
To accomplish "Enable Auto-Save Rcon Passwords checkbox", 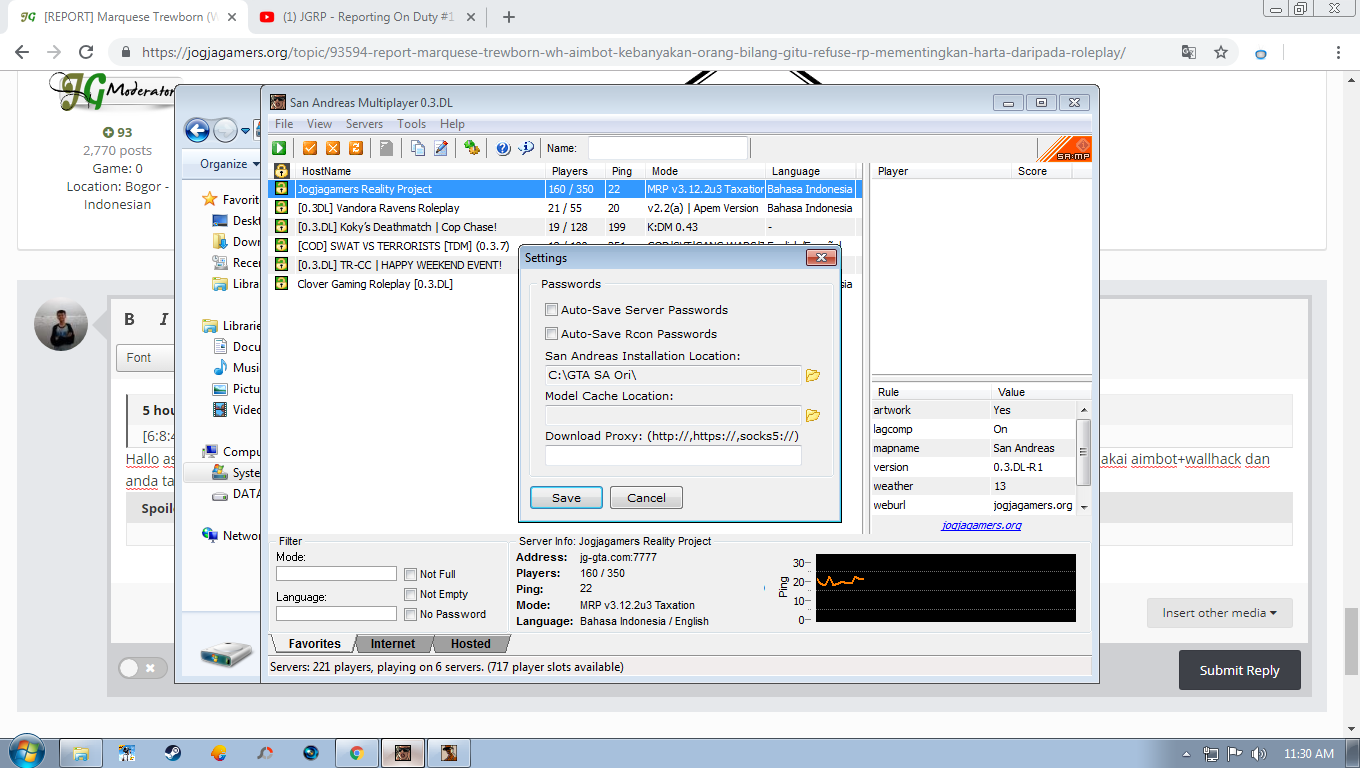I will coord(551,334).
